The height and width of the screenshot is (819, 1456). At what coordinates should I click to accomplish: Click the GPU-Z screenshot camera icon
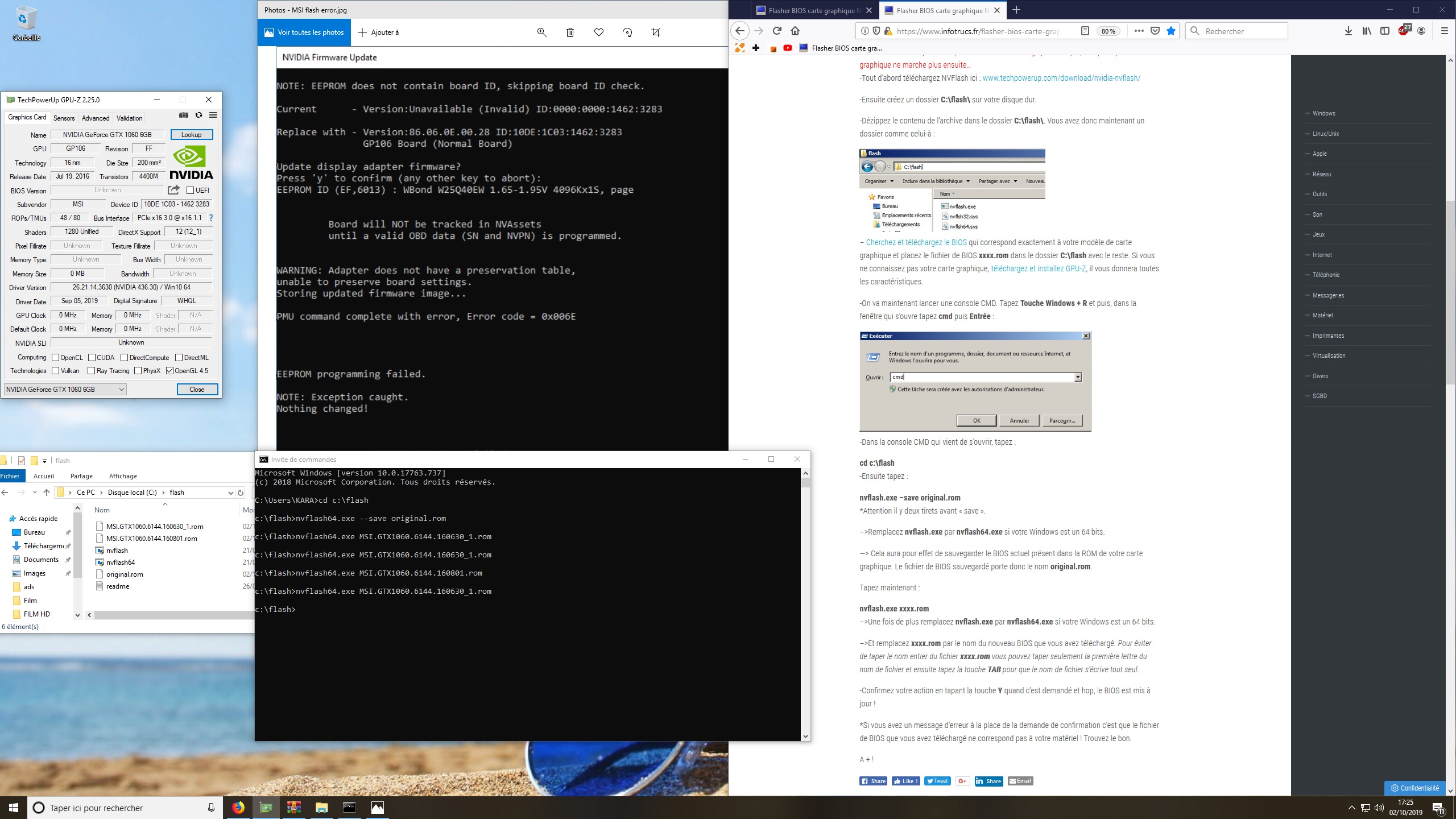point(183,115)
